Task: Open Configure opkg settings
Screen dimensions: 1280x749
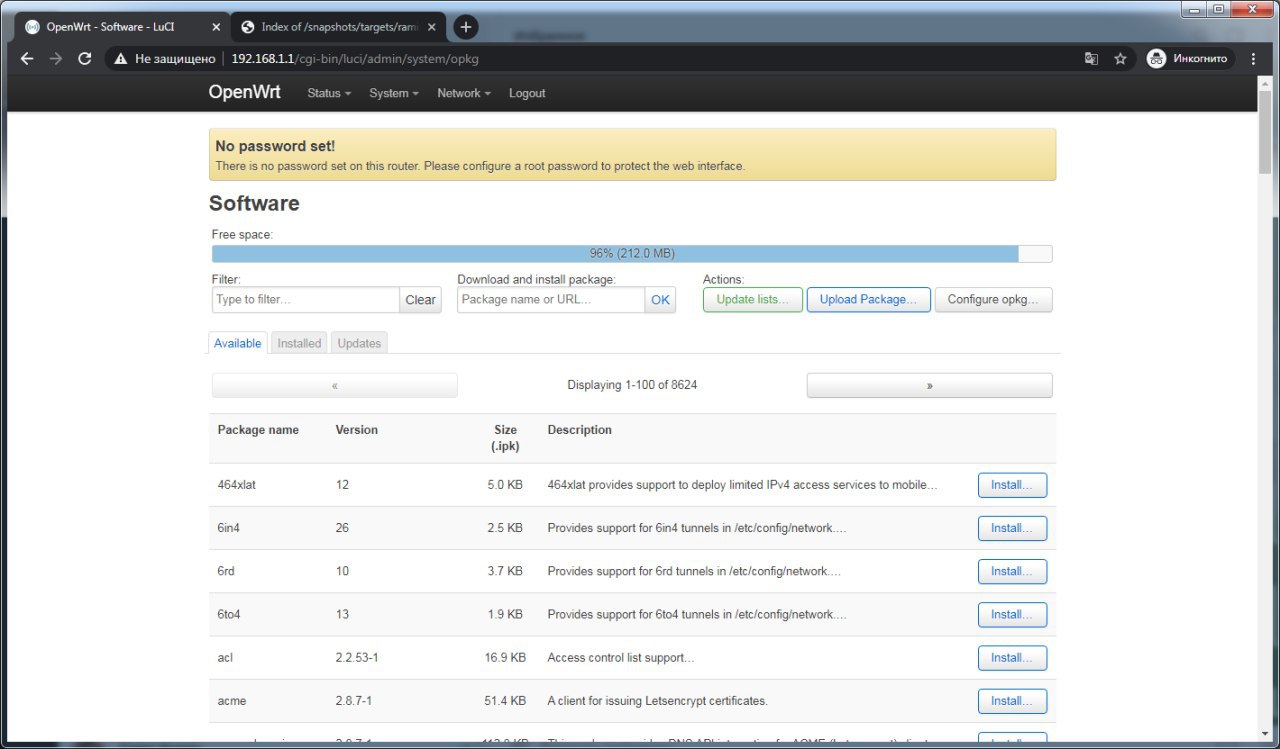Action: pos(994,299)
